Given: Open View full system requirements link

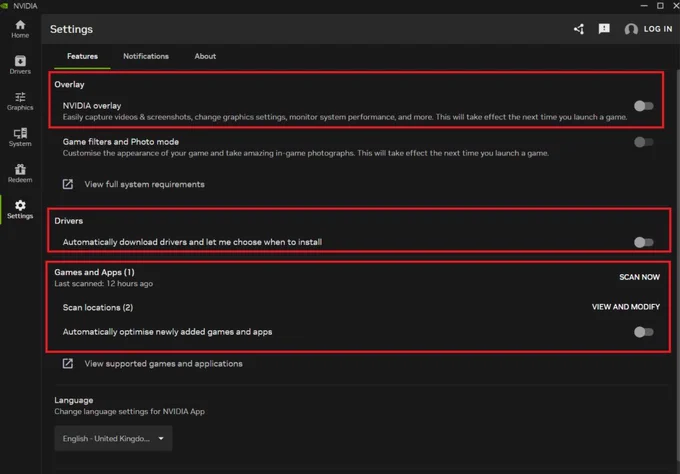Looking at the screenshot, I should [x=144, y=184].
